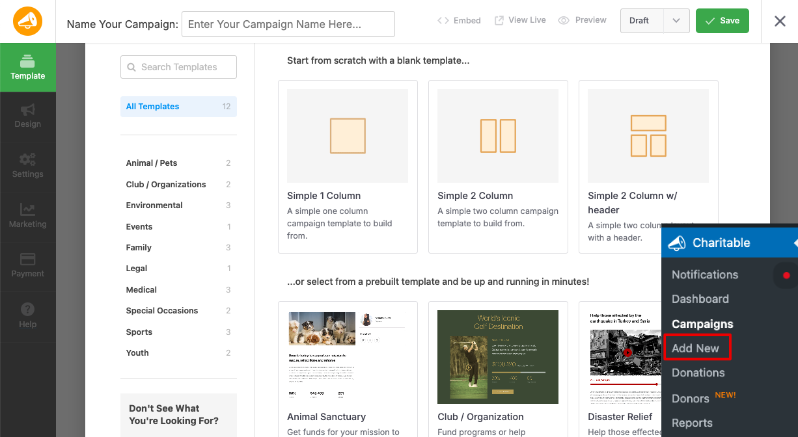Image resolution: width=798 pixels, height=437 pixels.
Task: Click the red notification dot indicator
Action: pos(786,275)
